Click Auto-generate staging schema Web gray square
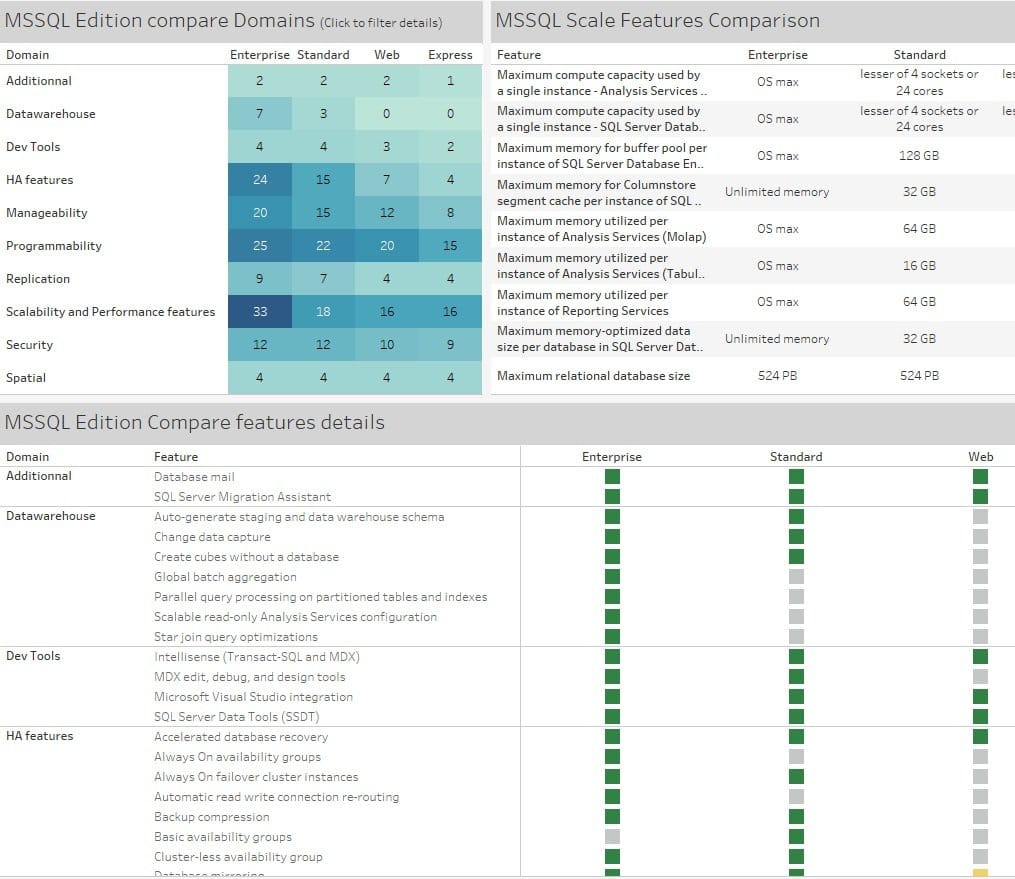This screenshot has height=879, width=1015. 980,517
